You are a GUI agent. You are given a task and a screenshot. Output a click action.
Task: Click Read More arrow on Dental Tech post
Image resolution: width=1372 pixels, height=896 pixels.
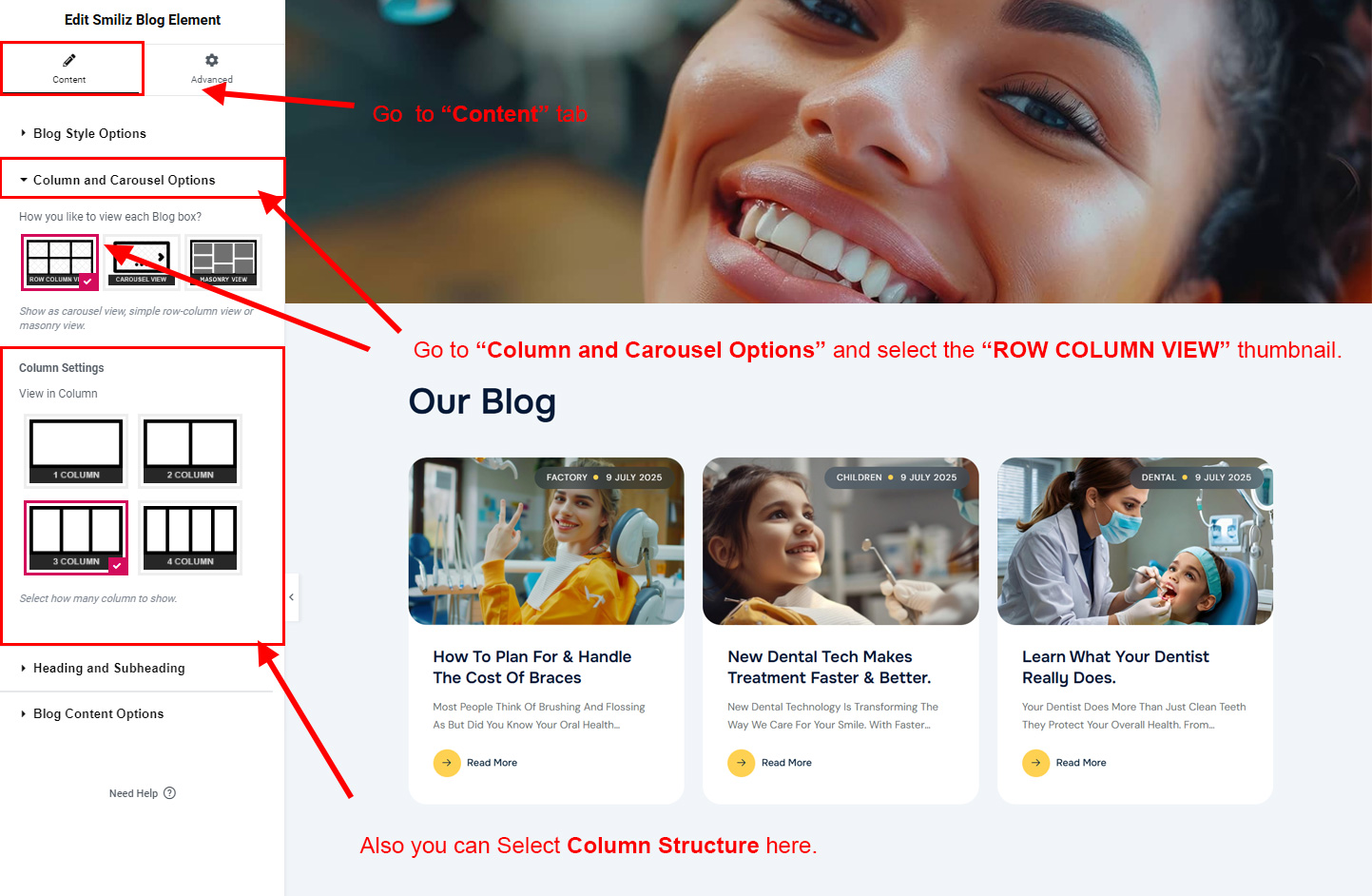point(741,763)
